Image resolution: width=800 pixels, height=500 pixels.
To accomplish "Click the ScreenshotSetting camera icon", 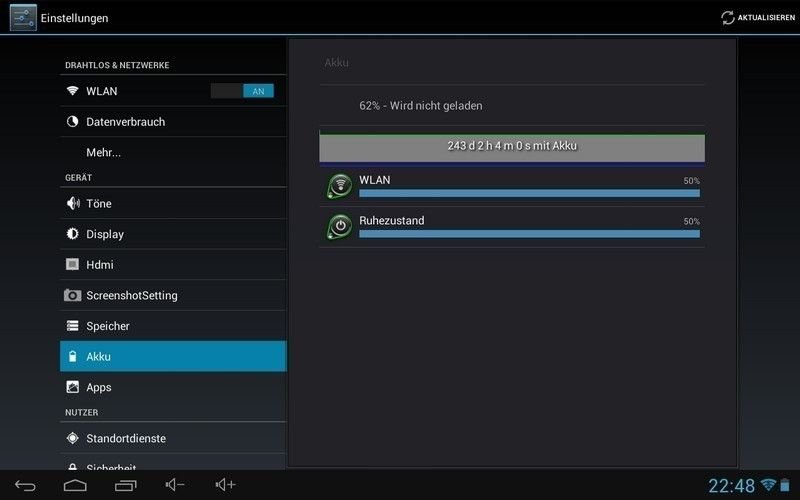I will pyautogui.click(x=72, y=295).
